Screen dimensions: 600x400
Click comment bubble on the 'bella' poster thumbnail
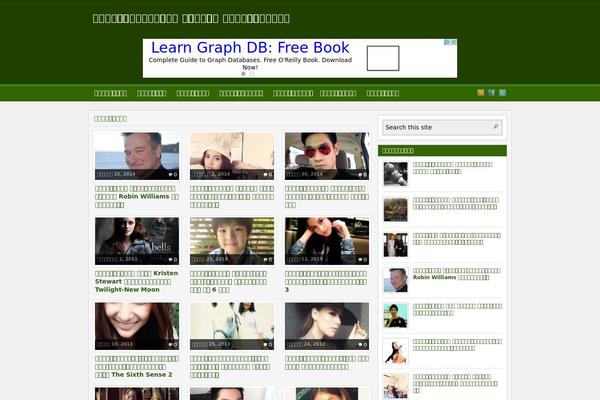173,260
